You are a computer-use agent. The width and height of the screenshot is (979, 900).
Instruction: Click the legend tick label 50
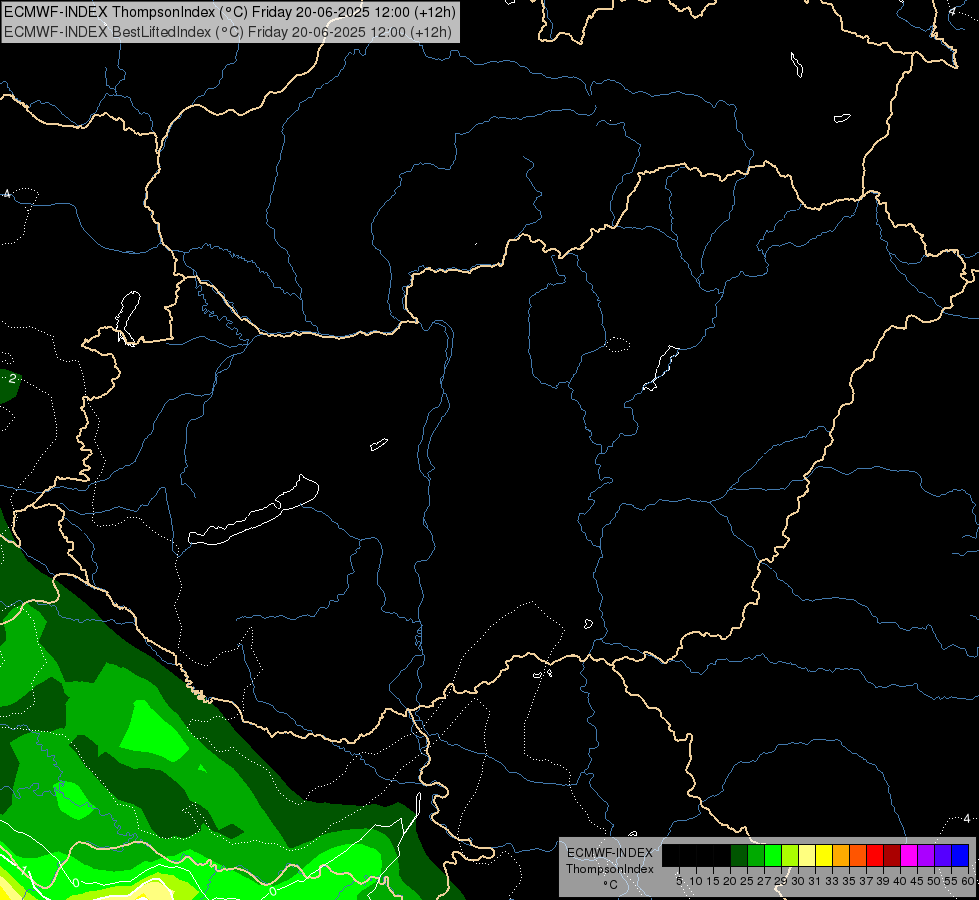click(x=934, y=881)
